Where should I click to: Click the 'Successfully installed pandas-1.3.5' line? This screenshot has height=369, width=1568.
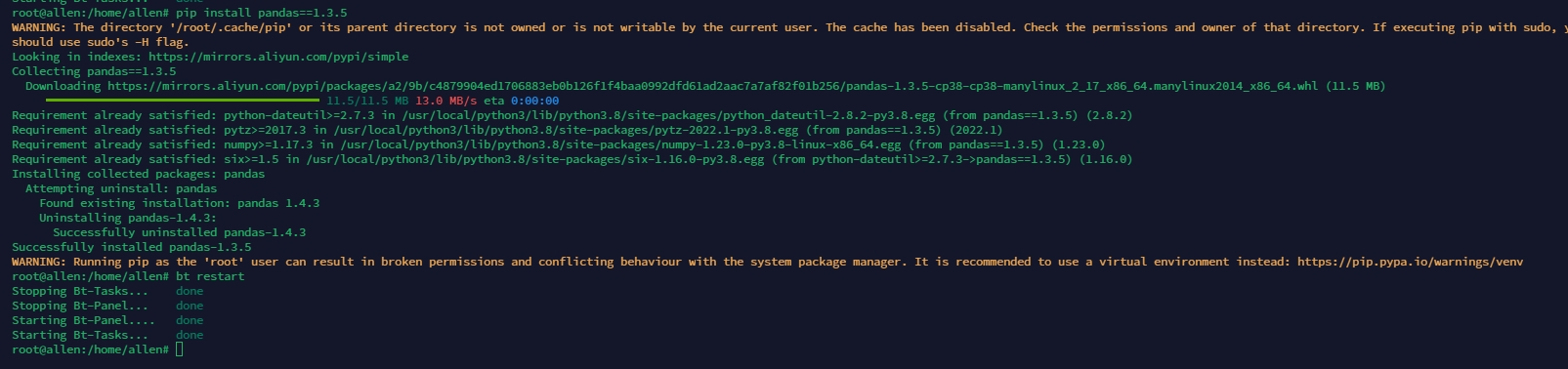coord(132,247)
